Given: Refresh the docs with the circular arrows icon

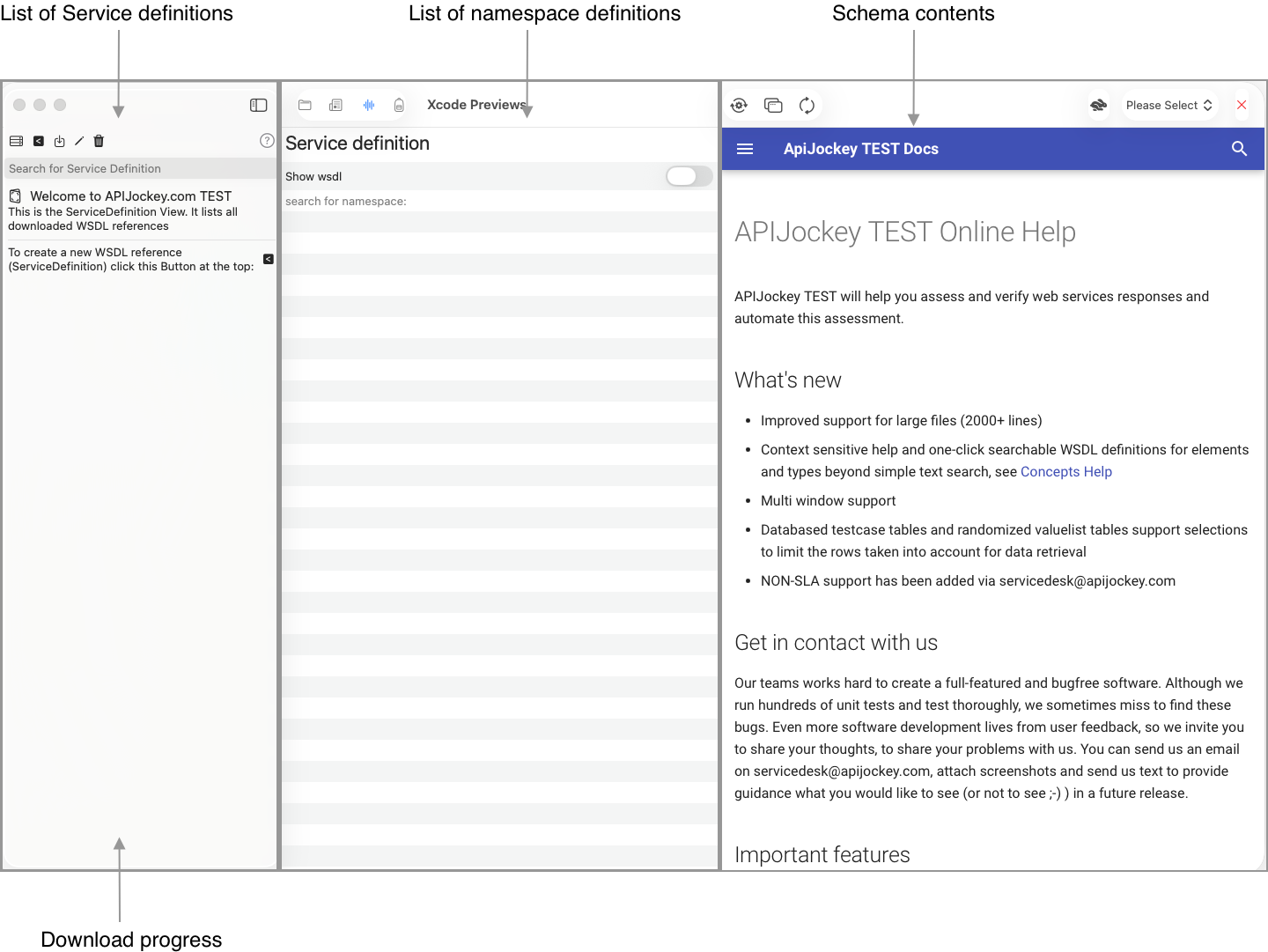Looking at the screenshot, I should (807, 105).
